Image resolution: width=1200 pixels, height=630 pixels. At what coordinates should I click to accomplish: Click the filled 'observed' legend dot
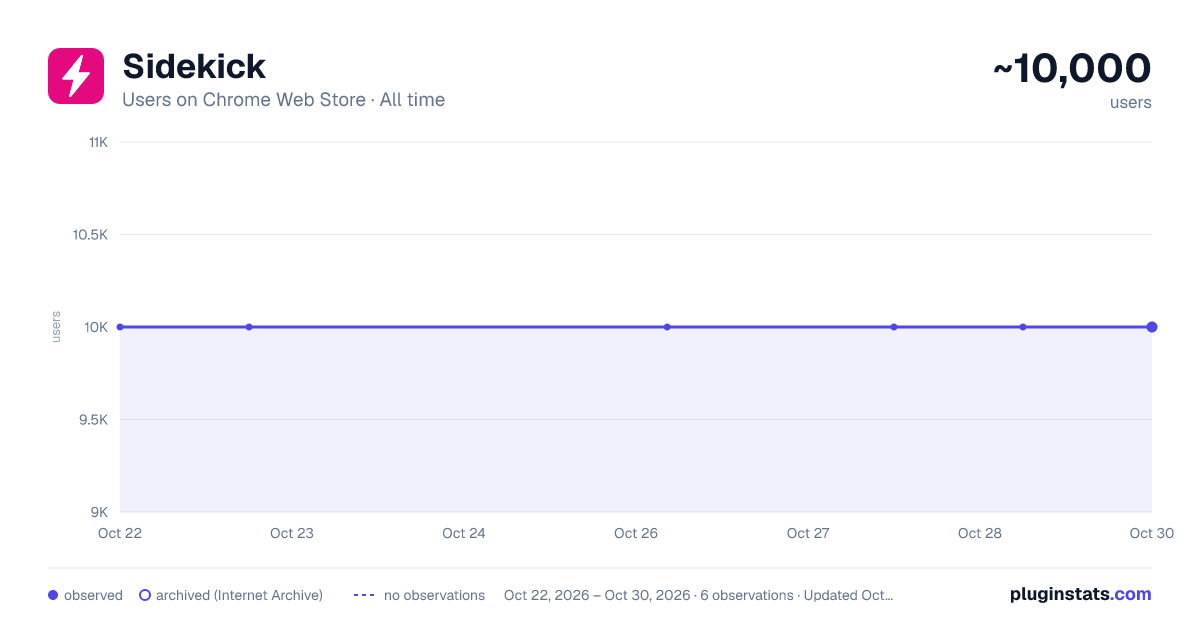[53, 595]
